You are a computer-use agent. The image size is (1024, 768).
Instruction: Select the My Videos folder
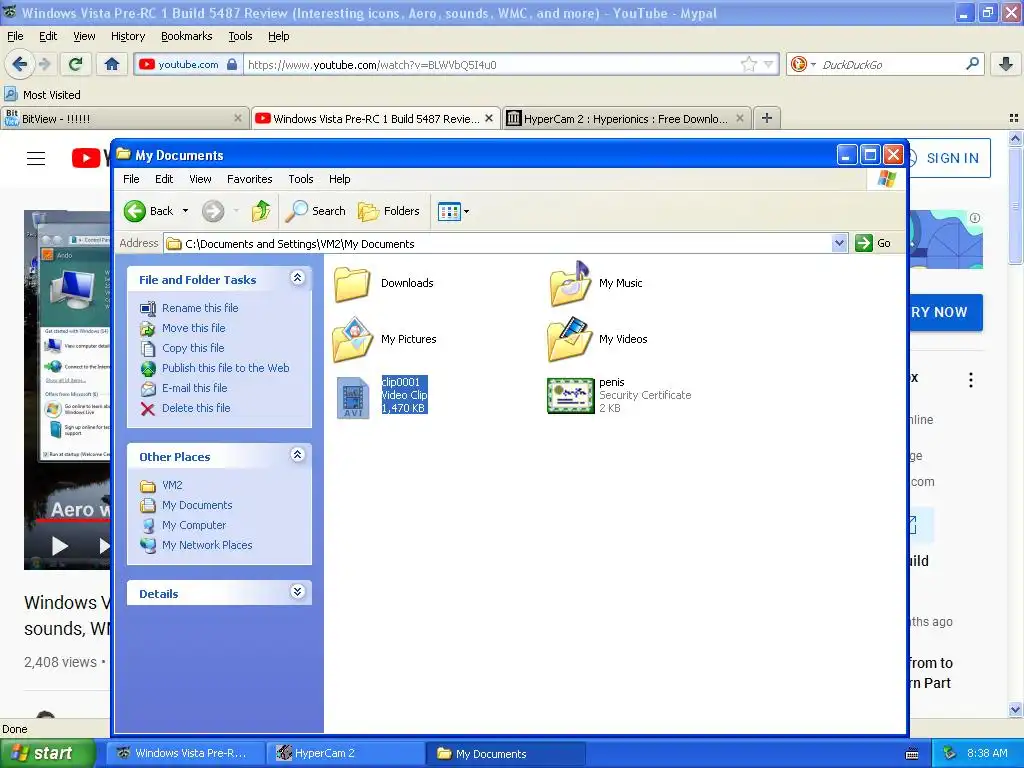pos(598,339)
